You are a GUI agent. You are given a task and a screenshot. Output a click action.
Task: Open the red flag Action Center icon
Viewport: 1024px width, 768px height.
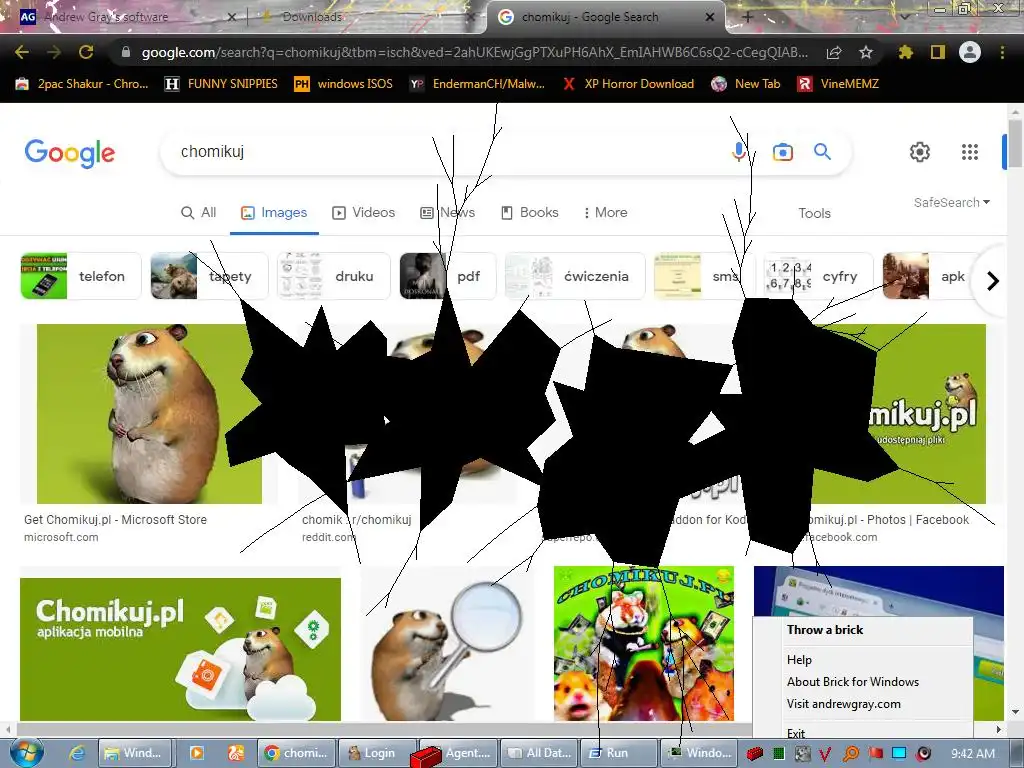[x=875, y=754]
